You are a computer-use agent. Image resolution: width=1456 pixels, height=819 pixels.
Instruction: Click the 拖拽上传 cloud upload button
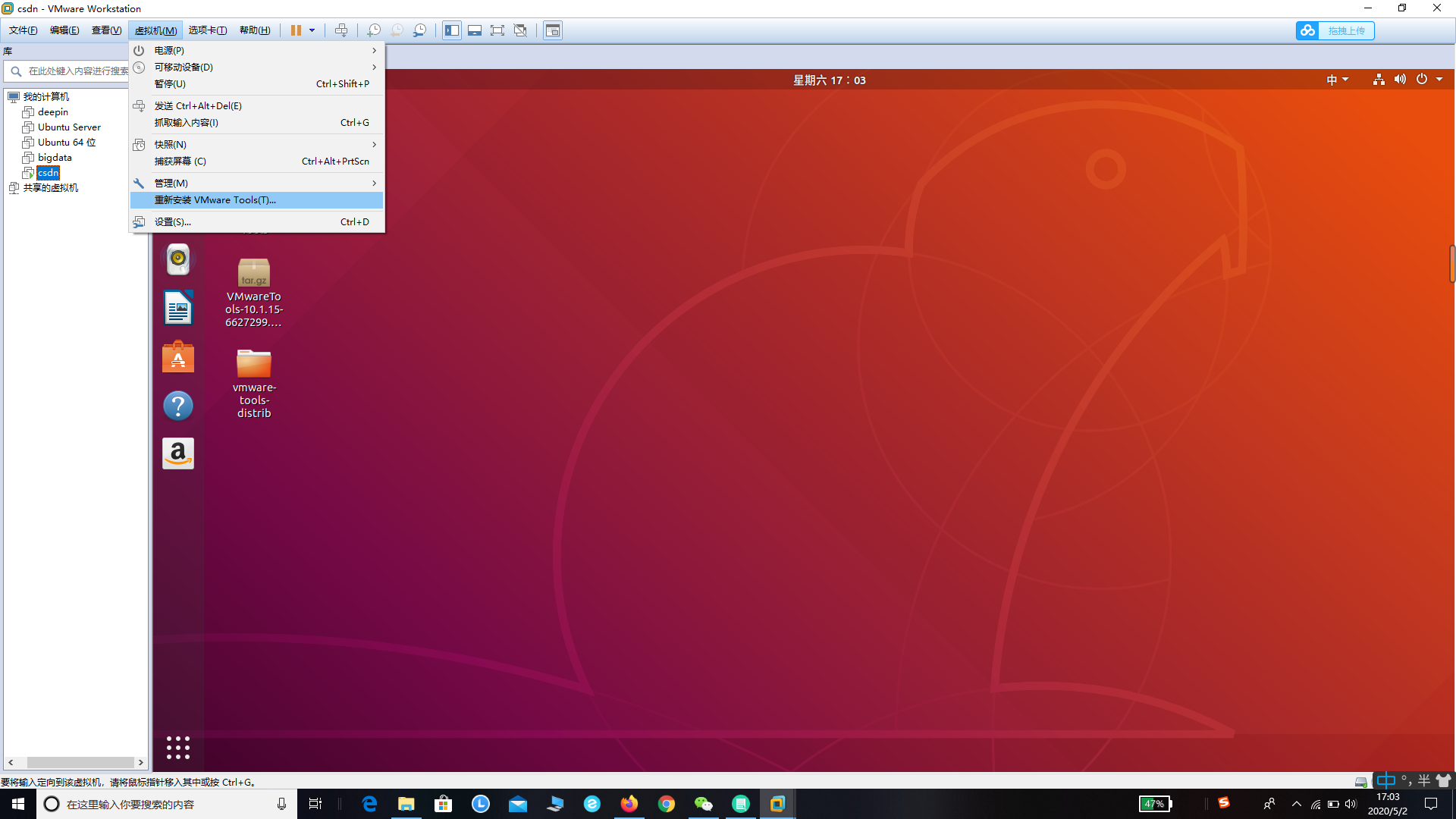tap(1335, 30)
